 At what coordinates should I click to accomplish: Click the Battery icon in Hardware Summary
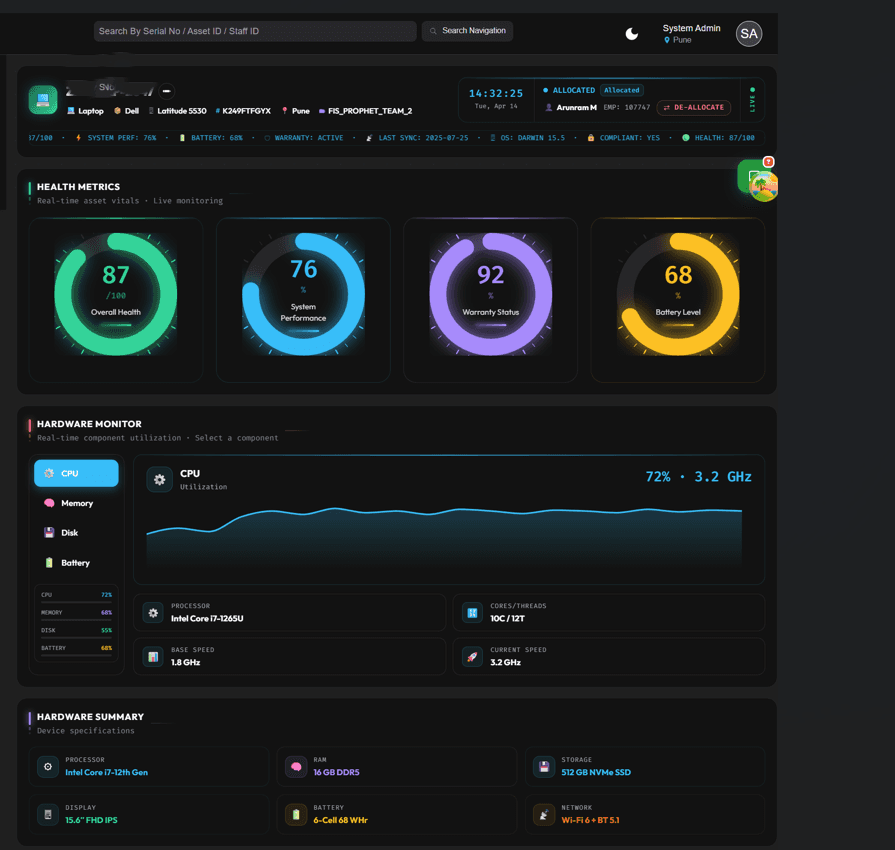pos(296,815)
